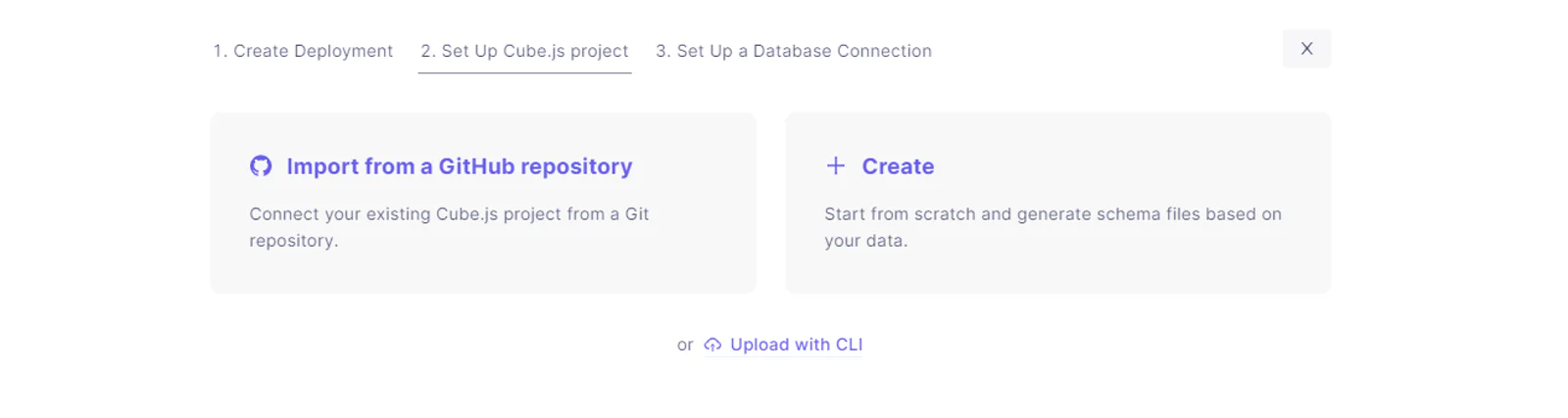
Task: Click the word 'repository.' in the import card
Action: point(294,241)
